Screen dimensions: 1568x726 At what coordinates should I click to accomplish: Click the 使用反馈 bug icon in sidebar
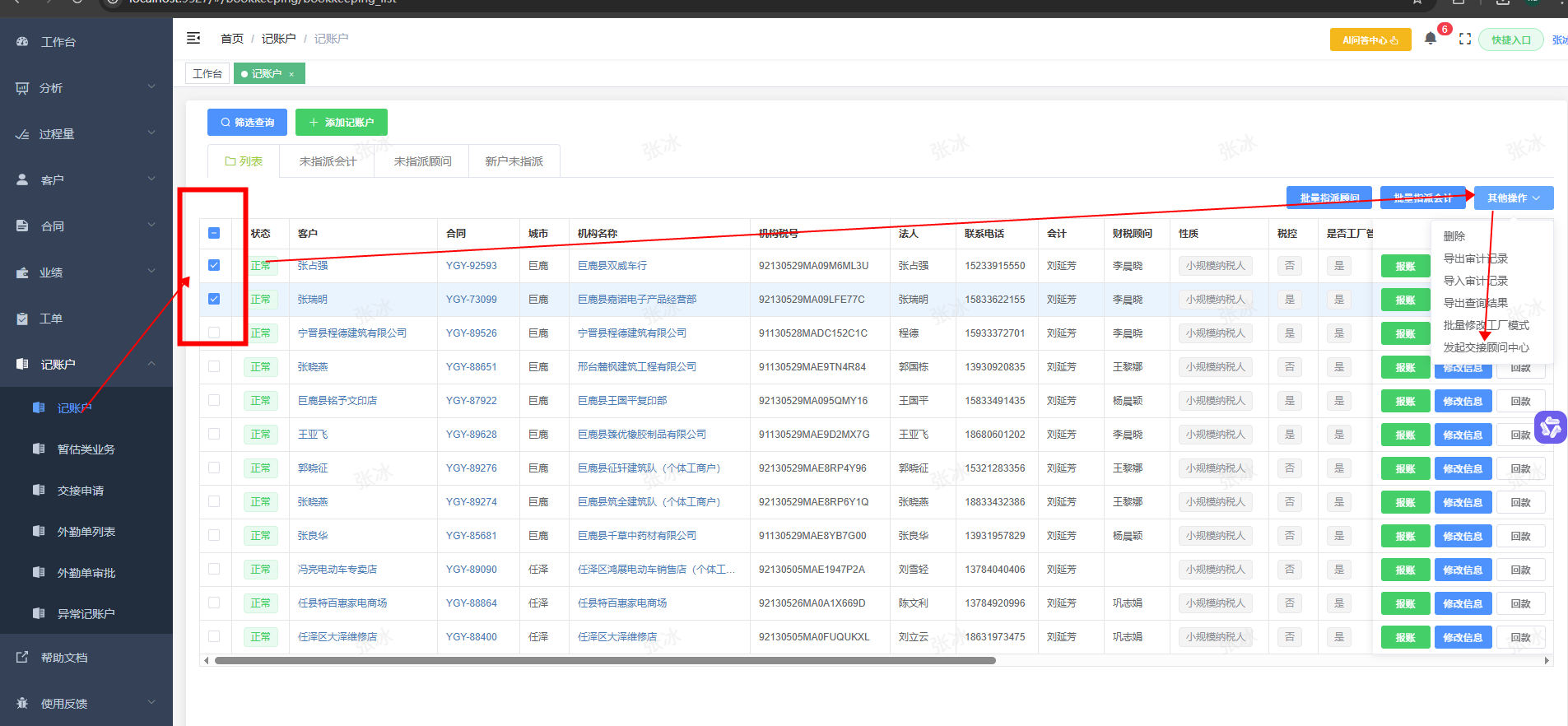tap(22, 703)
